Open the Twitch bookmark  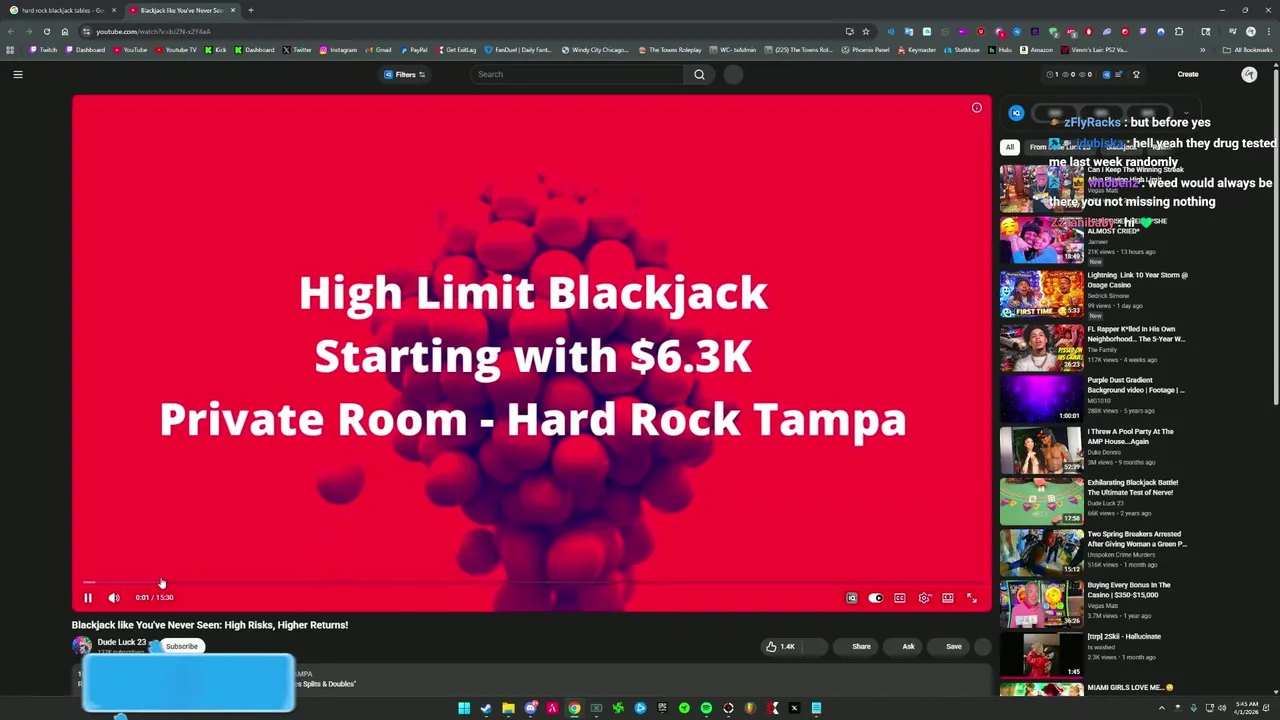[44, 50]
